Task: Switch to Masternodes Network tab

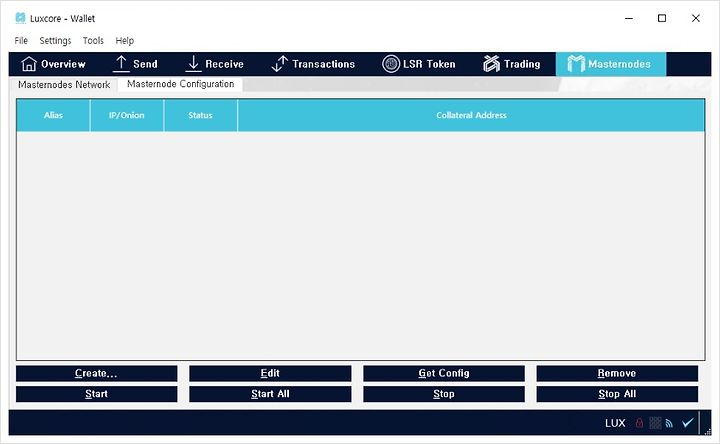Action: [x=64, y=84]
